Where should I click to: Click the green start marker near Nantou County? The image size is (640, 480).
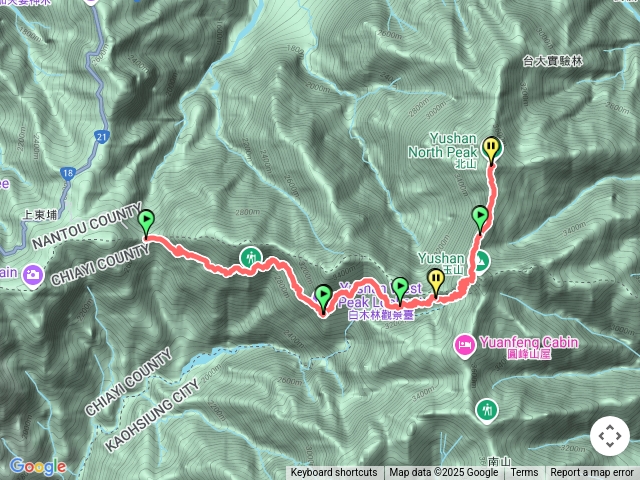click(146, 223)
